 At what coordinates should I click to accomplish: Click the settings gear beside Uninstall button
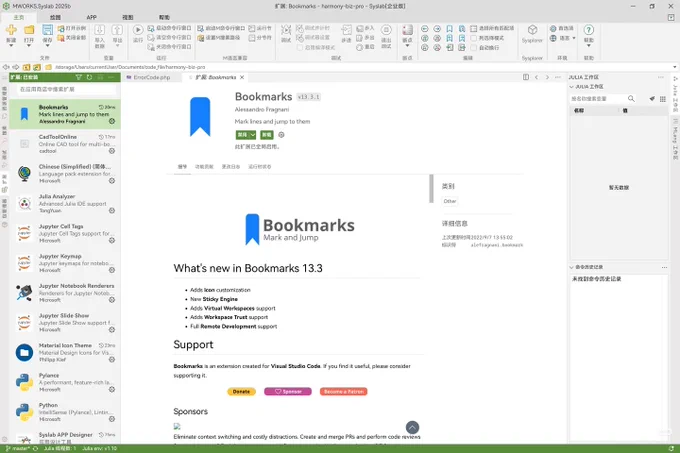[x=281, y=135]
